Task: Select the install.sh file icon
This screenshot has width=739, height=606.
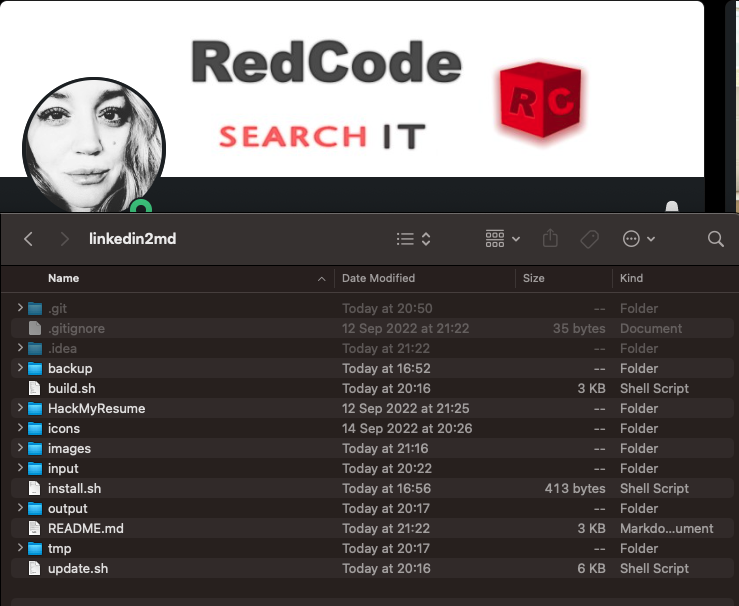Action: (35, 489)
